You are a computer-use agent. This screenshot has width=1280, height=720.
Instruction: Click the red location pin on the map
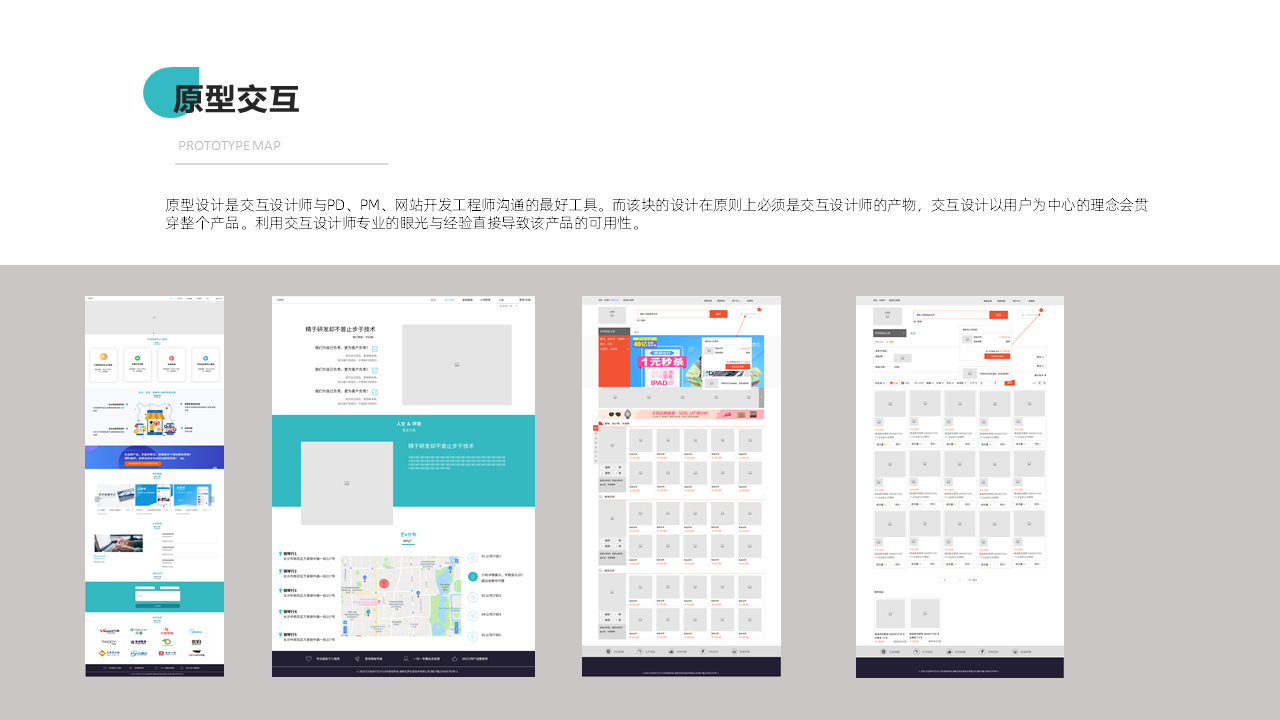(x=383, y=583)
